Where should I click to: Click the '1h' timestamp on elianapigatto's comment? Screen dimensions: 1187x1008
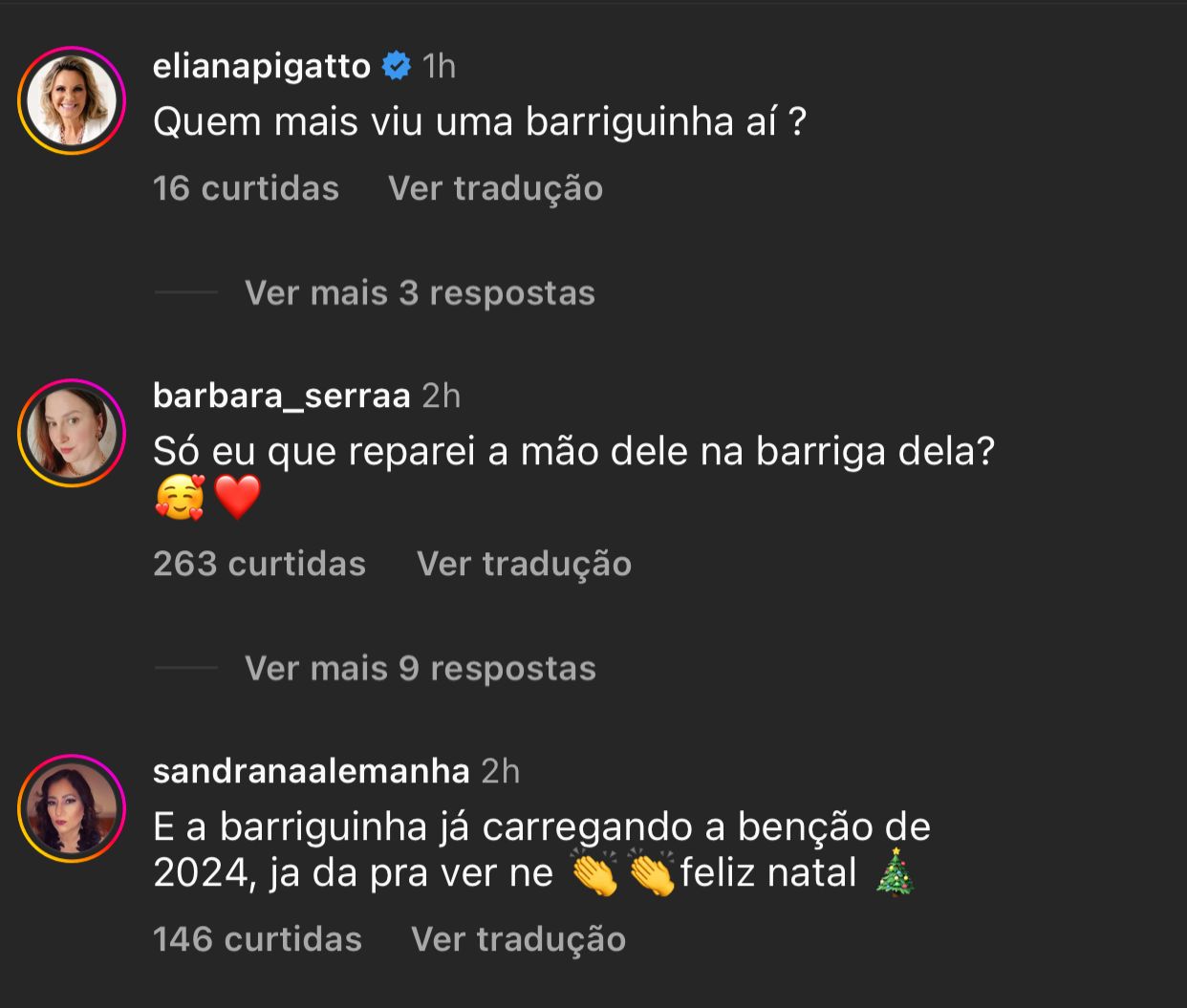[x=441, y=65]
